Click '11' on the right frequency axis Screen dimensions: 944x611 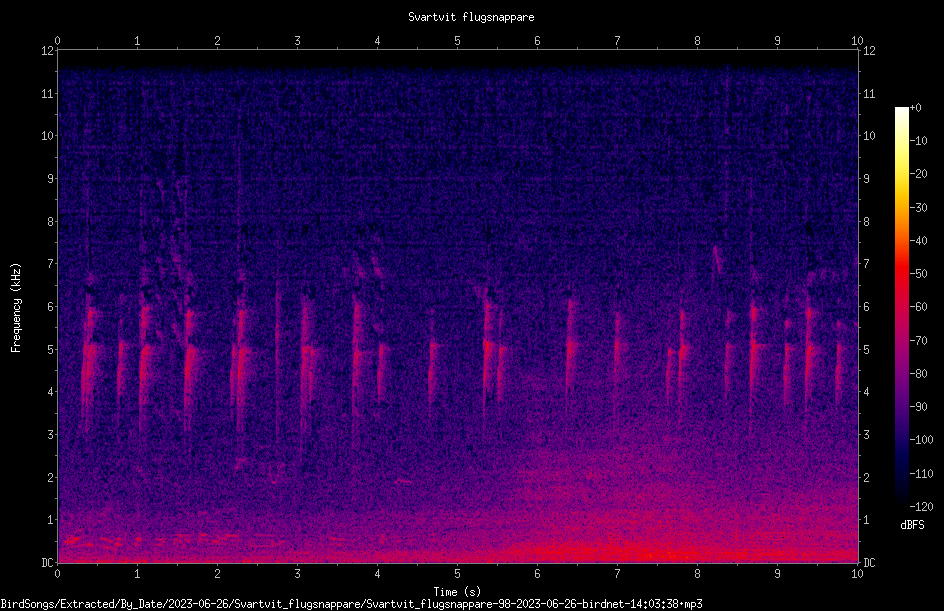coord(869,93)
